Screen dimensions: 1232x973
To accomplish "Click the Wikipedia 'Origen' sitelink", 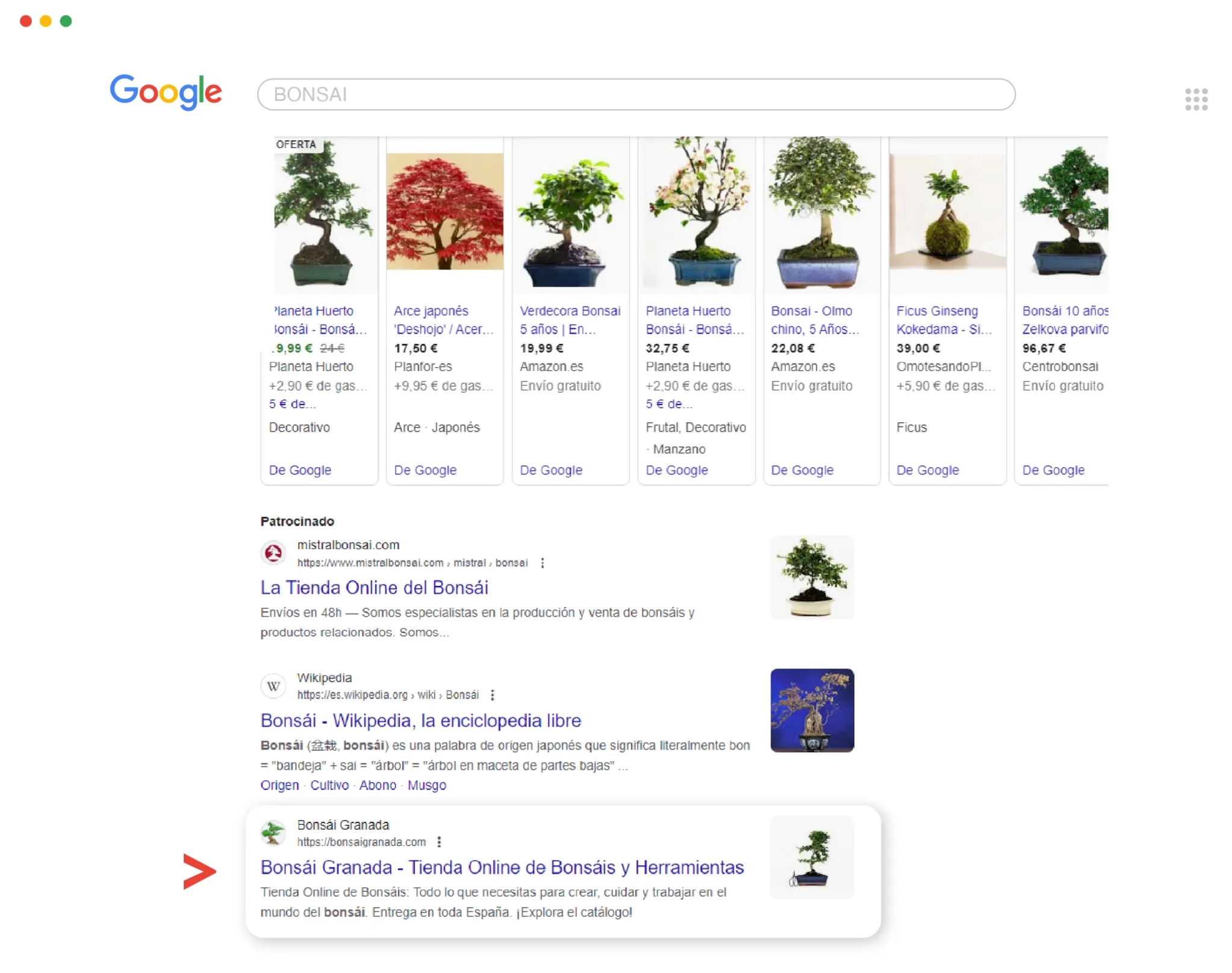I will tap(279, 786).
